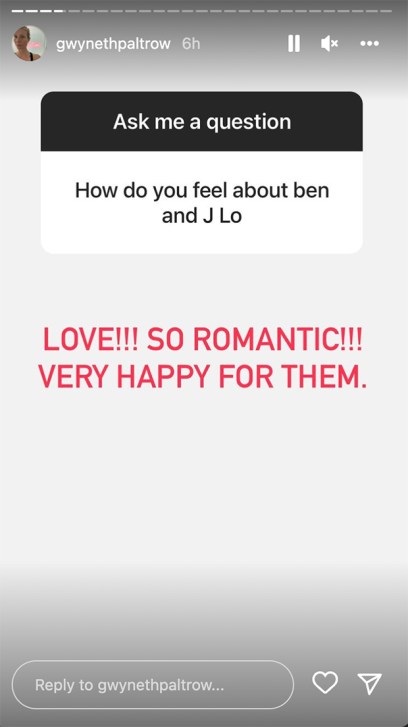Click the white question sticker card body
Screen dimensions: 408x727
(x=202, y=202)
